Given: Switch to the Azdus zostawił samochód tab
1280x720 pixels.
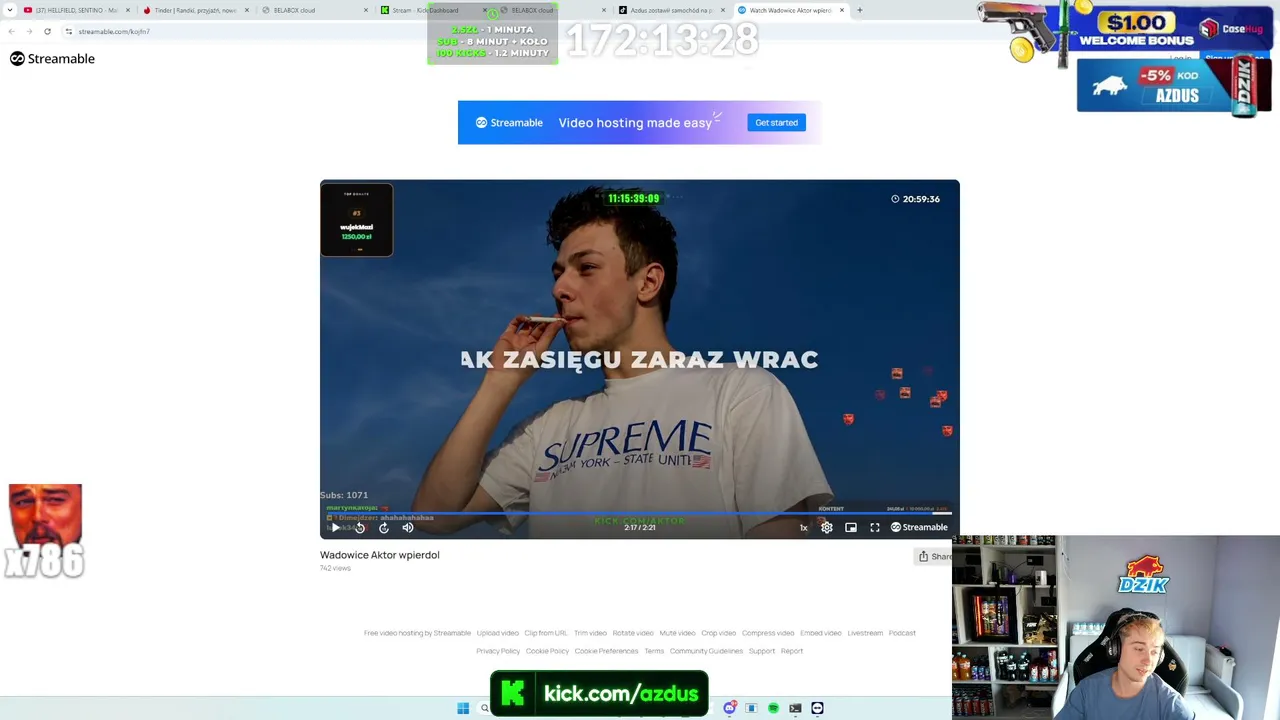Looking at the screenshot, I should tap(671, 10).
